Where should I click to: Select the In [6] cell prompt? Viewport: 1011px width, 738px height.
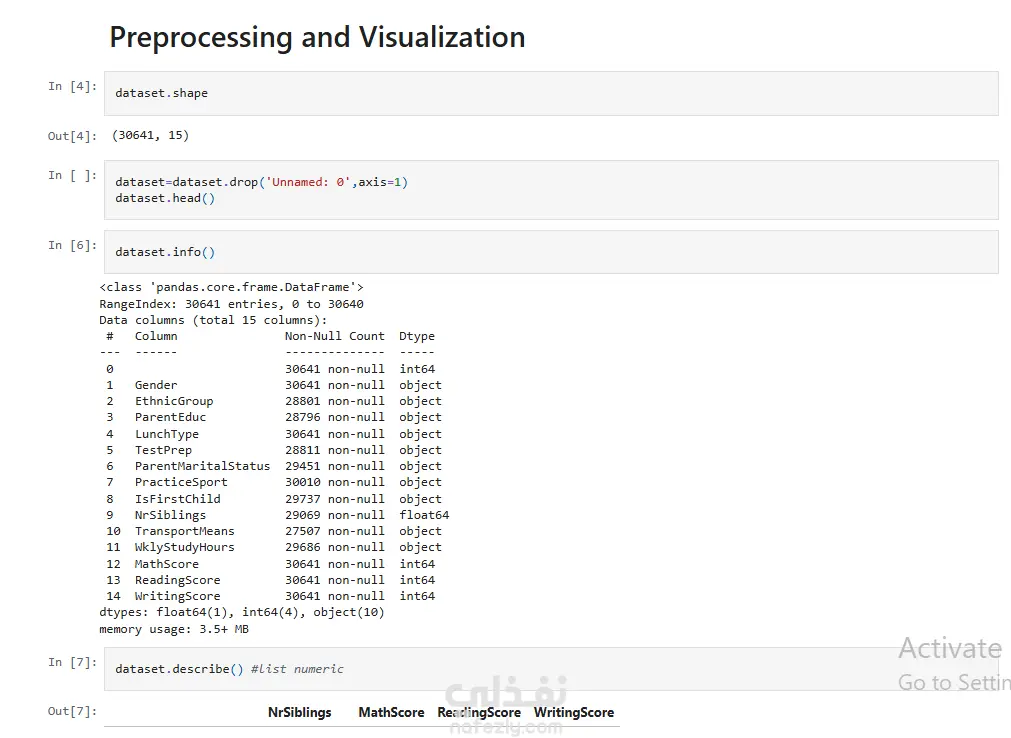[x=72, y=245]
